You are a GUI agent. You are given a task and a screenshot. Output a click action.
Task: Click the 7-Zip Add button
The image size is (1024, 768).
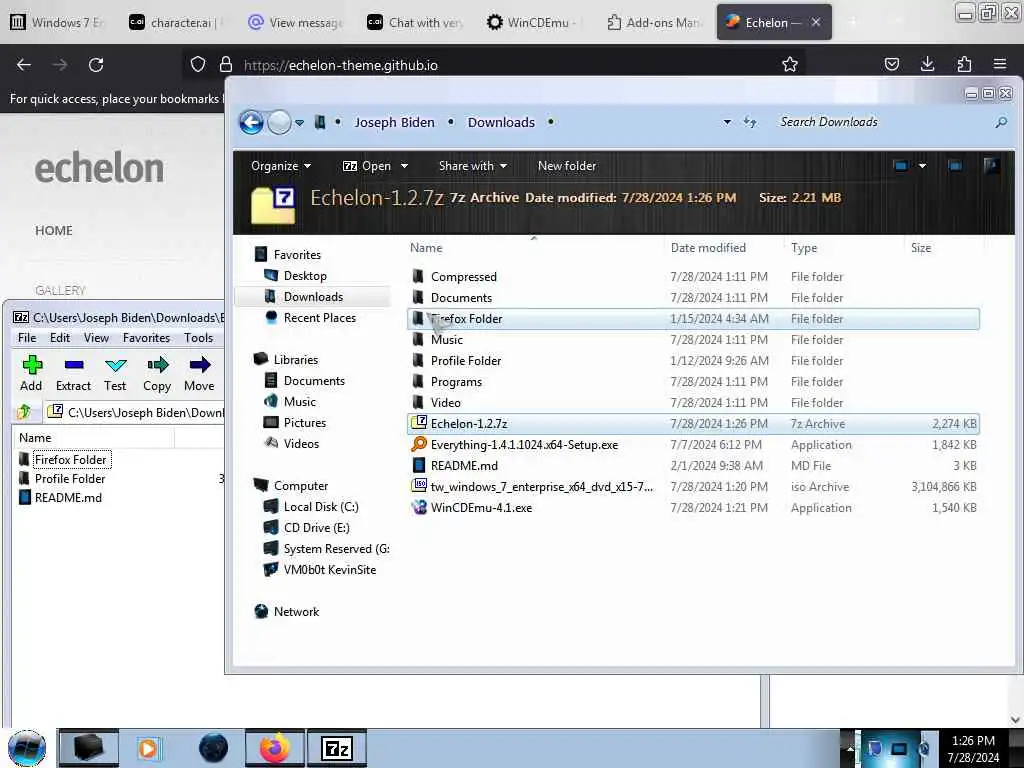coord(31,374)
